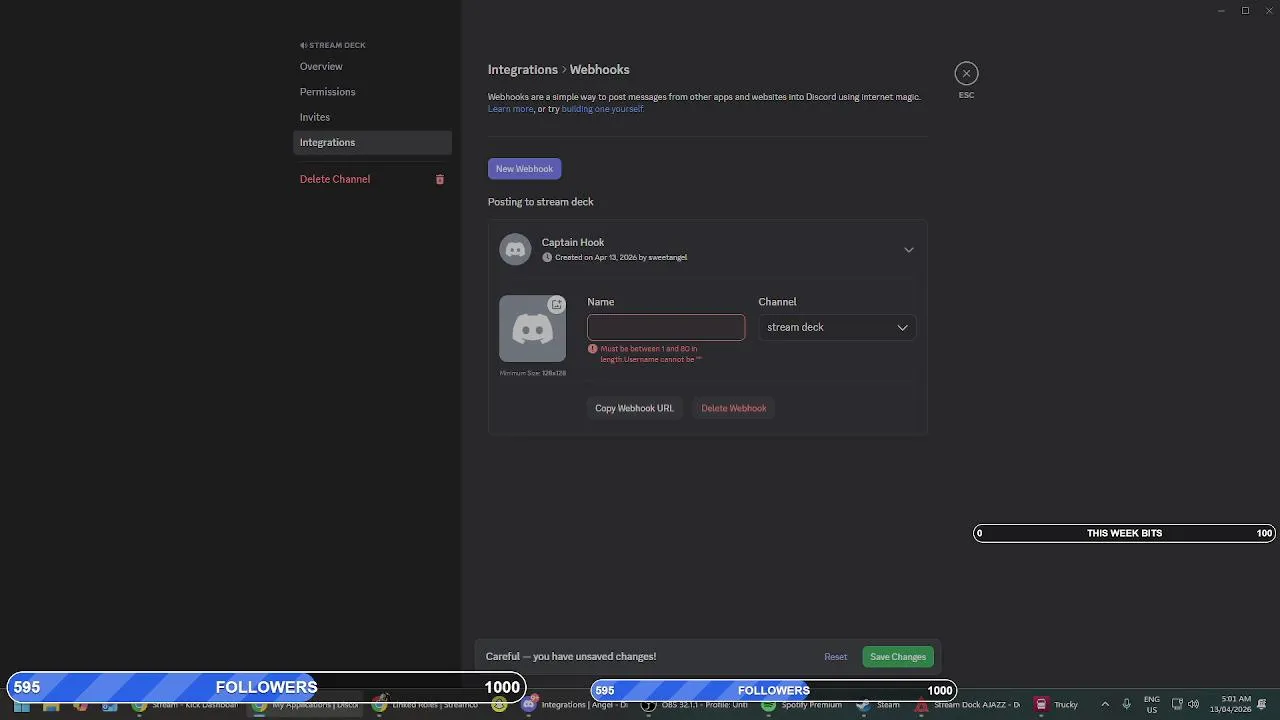Click the speaker volume icon in the system tray
This screenshot has width=1280, height=720.
pos(1193,705)
